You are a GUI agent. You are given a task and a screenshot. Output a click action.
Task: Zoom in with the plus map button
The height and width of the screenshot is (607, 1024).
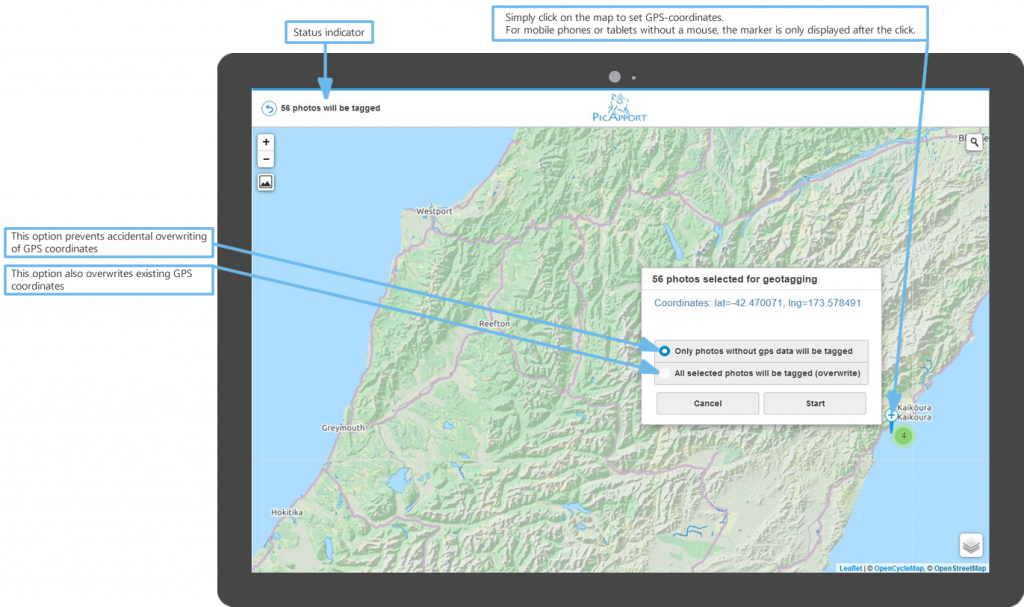266,142
